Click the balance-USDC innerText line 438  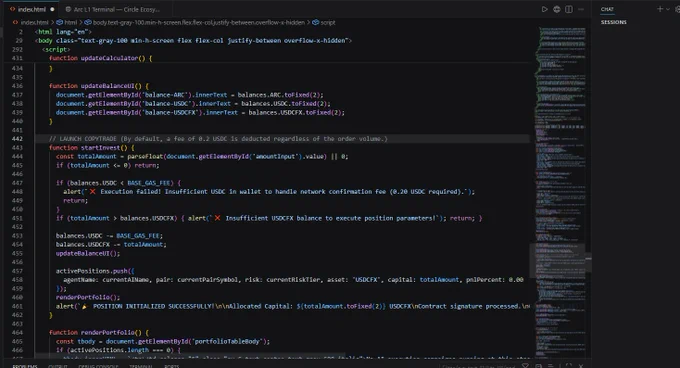193,104
